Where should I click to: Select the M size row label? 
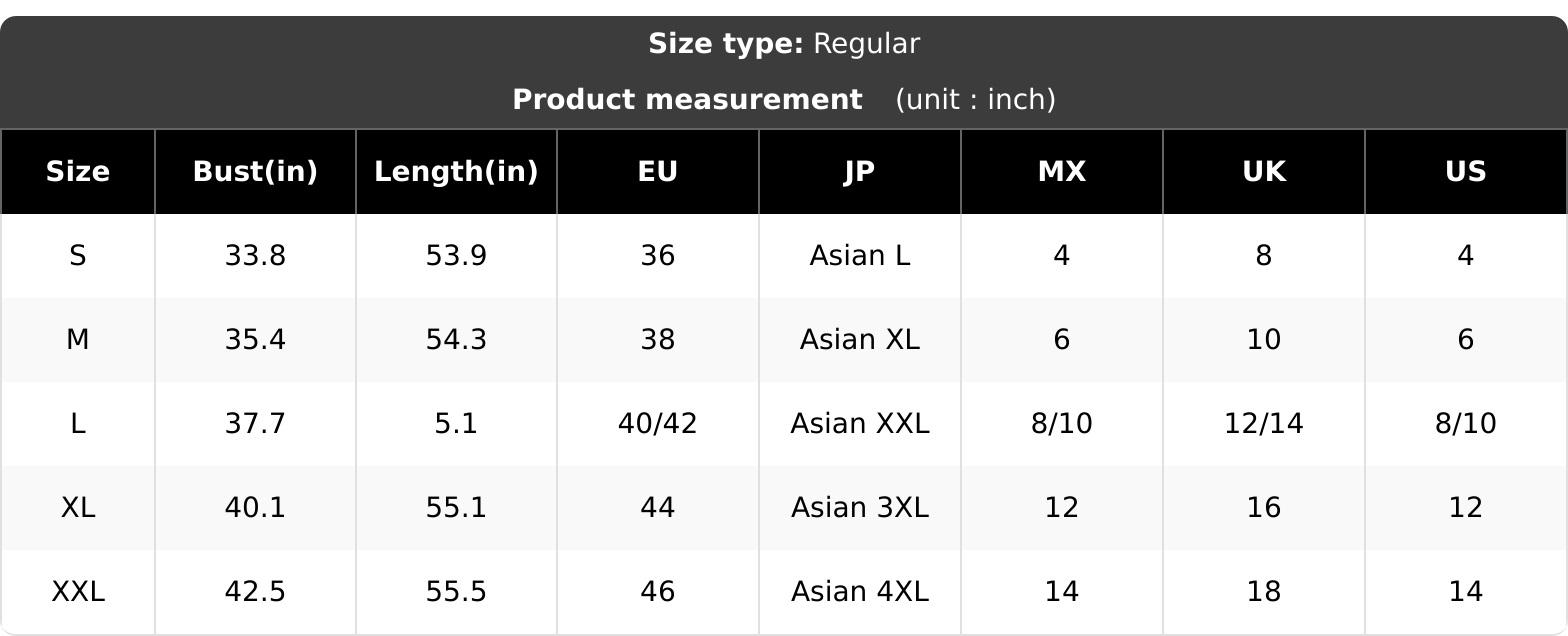tap(78, 340)
